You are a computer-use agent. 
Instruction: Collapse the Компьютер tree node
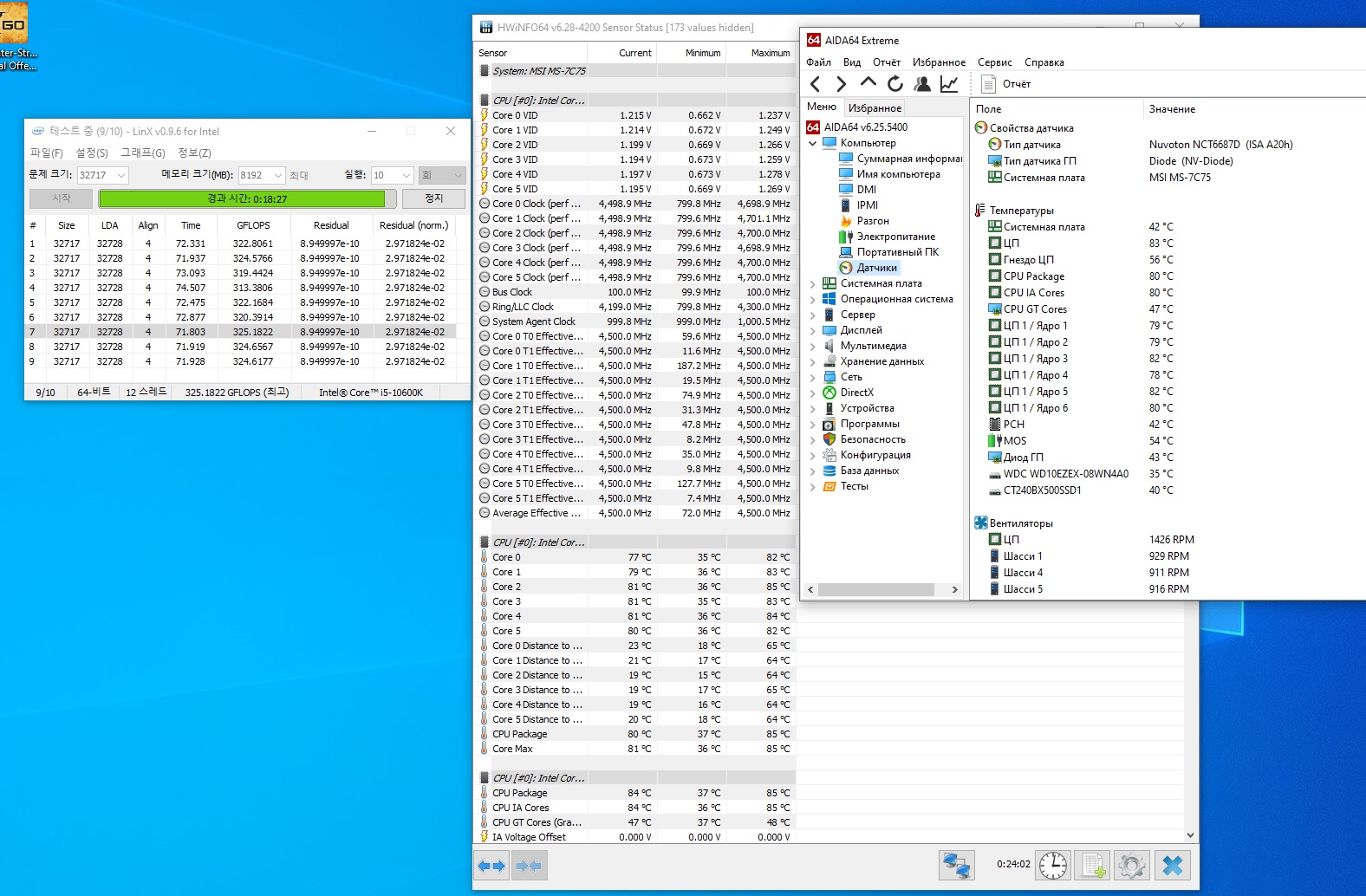(812, 143)
